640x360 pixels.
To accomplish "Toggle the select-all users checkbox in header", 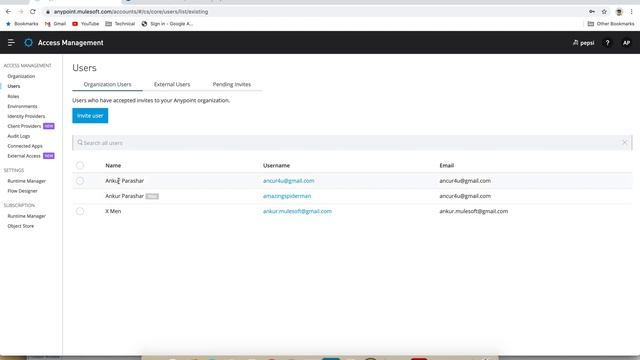I will tap(80, 165).
